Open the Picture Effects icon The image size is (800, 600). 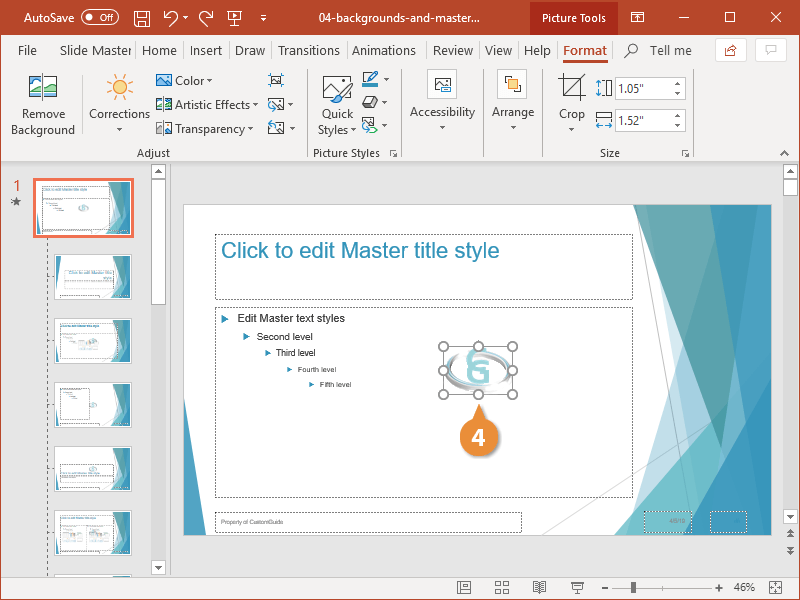pos(370,102)
